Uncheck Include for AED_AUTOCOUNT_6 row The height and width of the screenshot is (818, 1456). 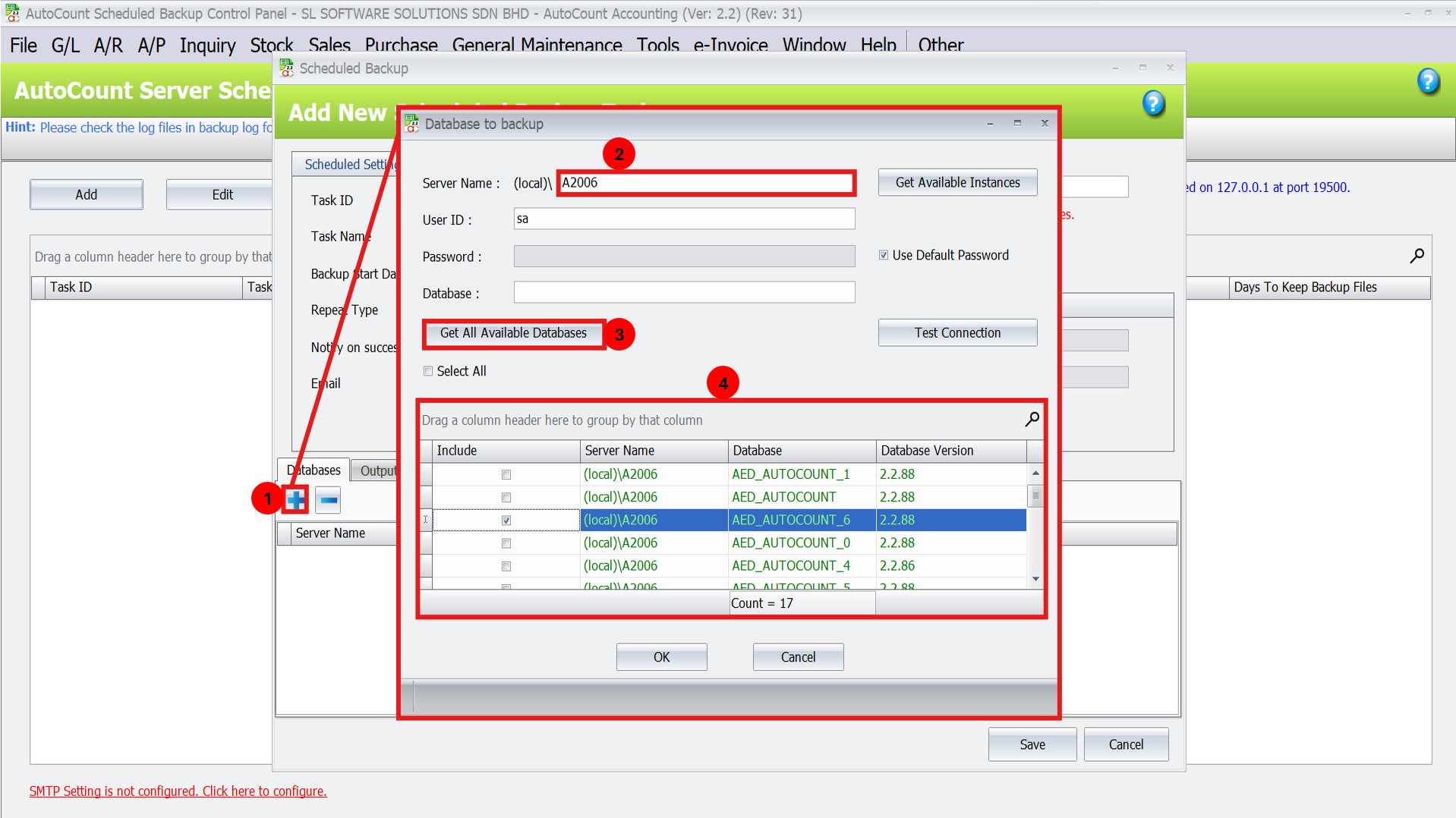point(506,521)
